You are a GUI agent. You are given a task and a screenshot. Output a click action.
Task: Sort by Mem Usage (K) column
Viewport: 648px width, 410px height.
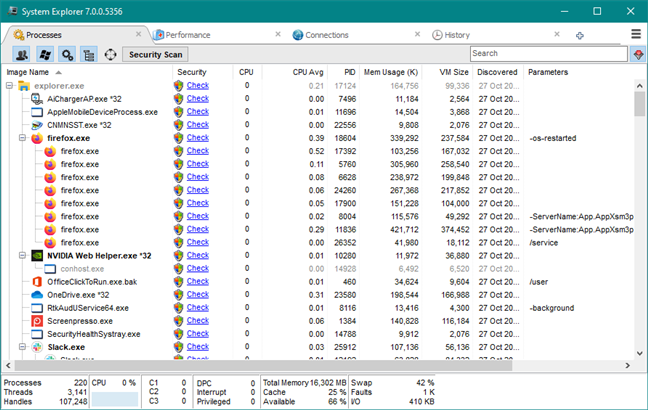(391, 72)
